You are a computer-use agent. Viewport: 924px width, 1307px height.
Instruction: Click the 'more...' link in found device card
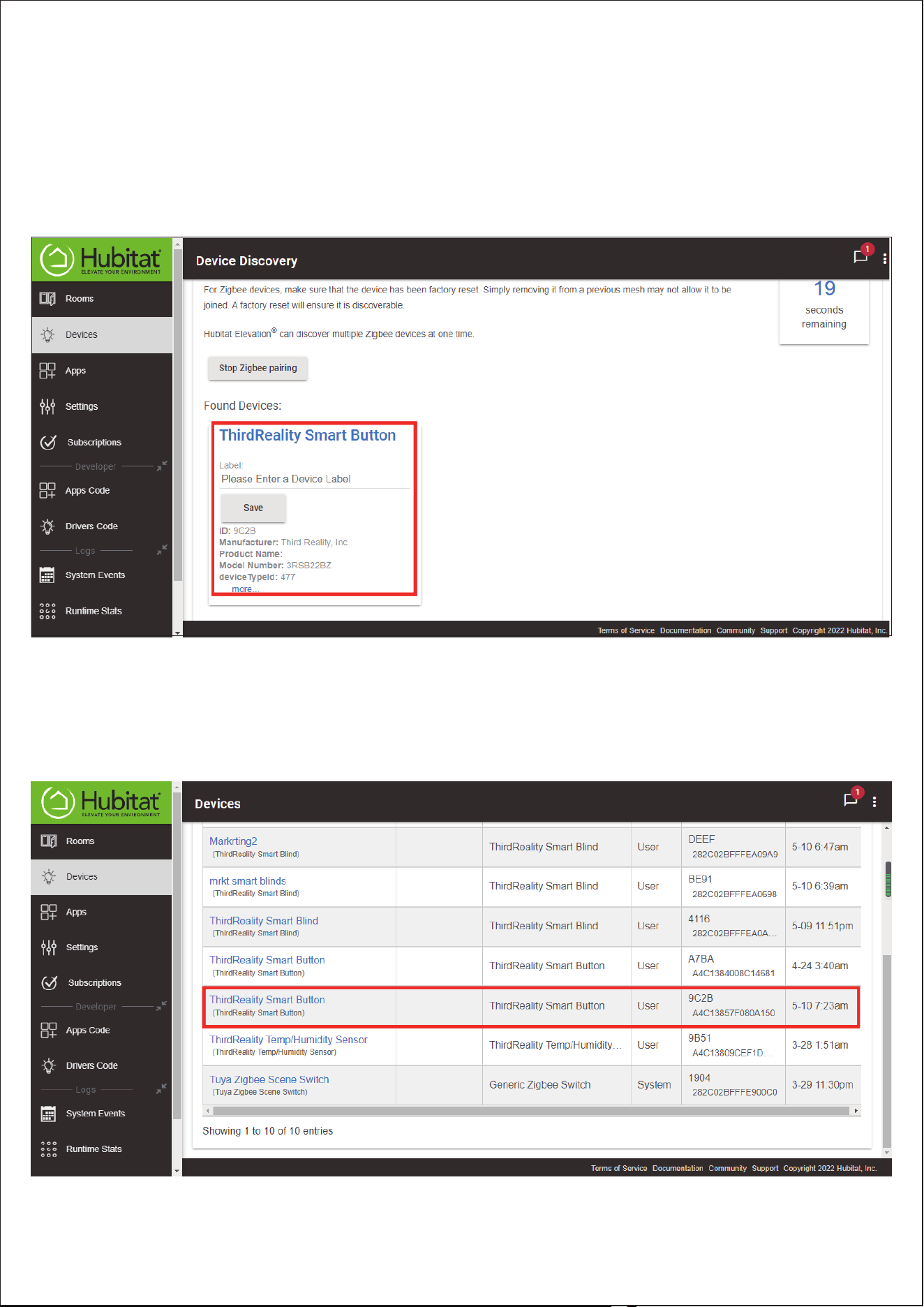[x=245, y=589]
